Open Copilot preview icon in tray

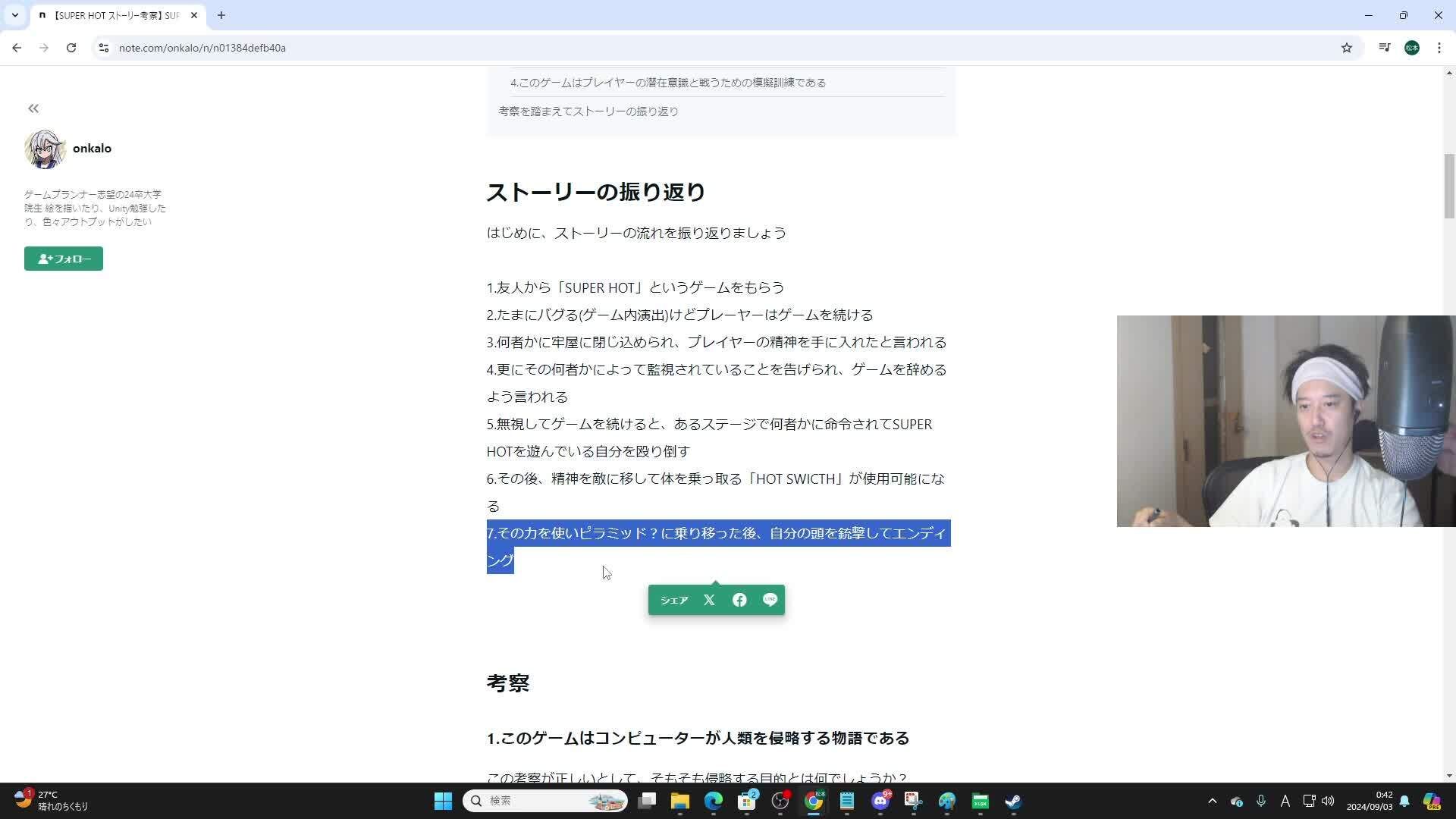pos(1432,801)
